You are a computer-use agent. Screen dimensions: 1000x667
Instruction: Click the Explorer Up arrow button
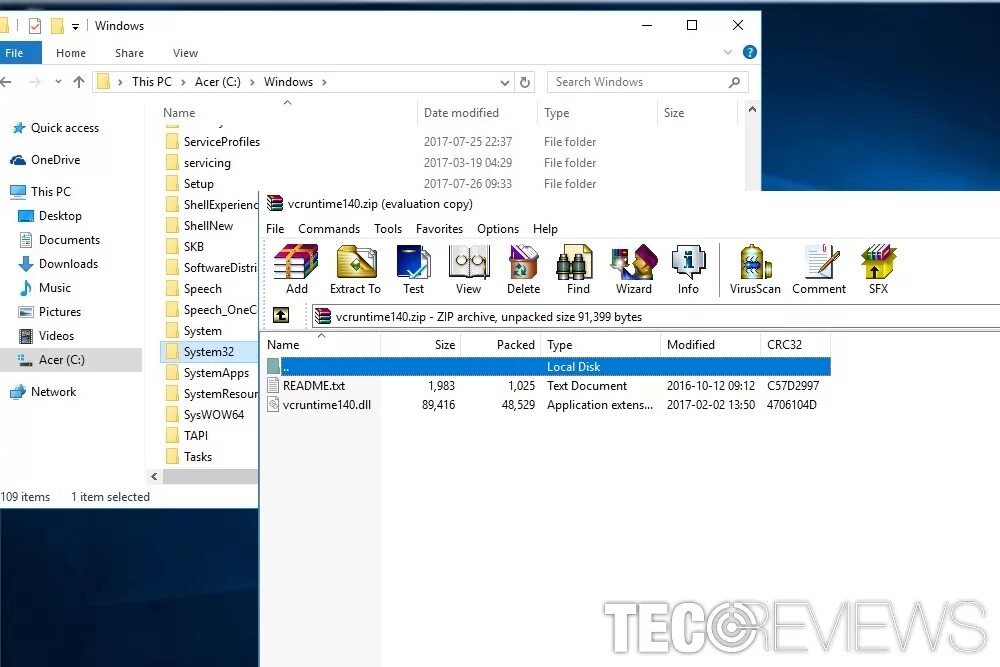coord(78,82)
